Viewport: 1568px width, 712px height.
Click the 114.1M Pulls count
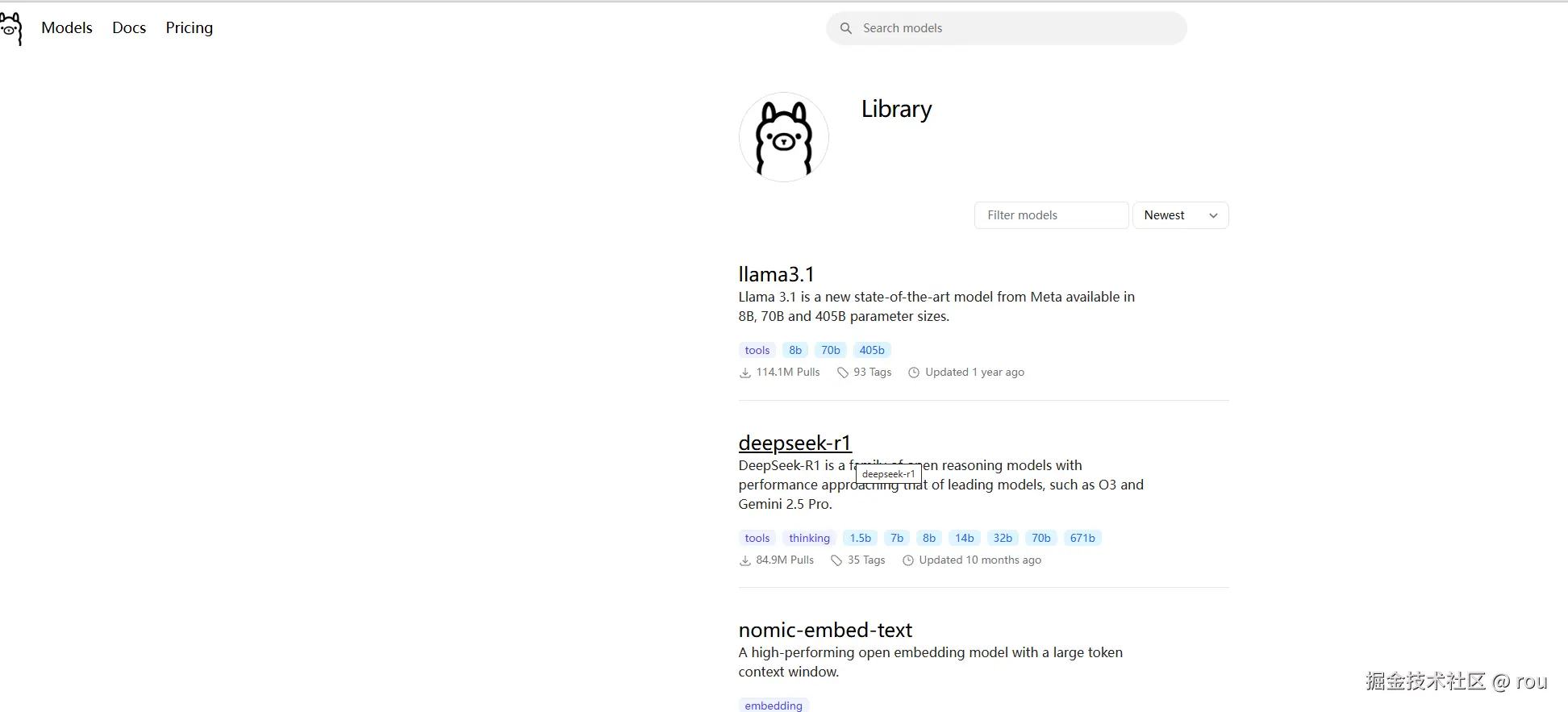click(788, 373)
